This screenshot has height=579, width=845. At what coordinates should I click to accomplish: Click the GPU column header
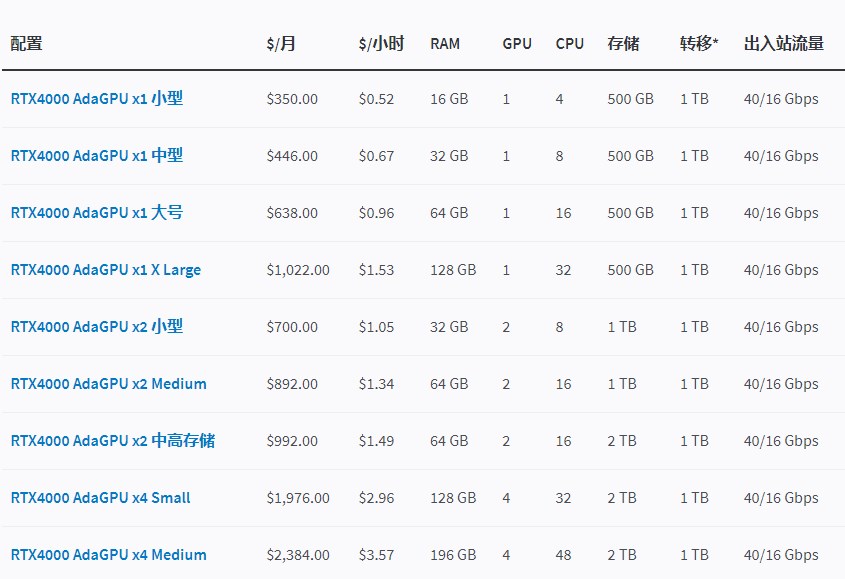(517, 44)
